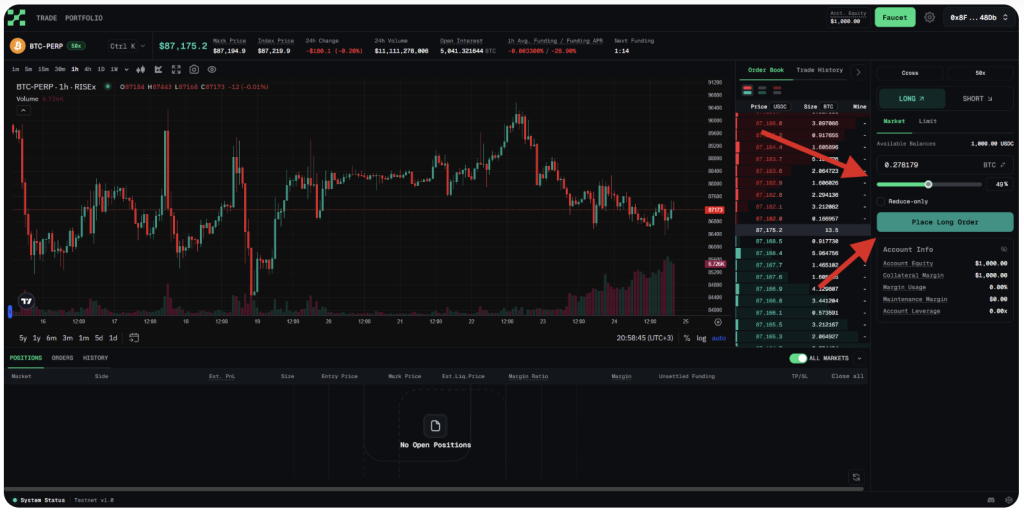The image size is (1024, 514).
Task: Open the Limit order tab
Action: pos(928,121)
